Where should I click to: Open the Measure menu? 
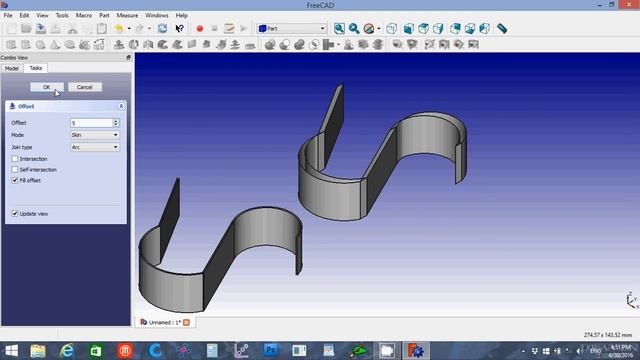tap(127, 15)
